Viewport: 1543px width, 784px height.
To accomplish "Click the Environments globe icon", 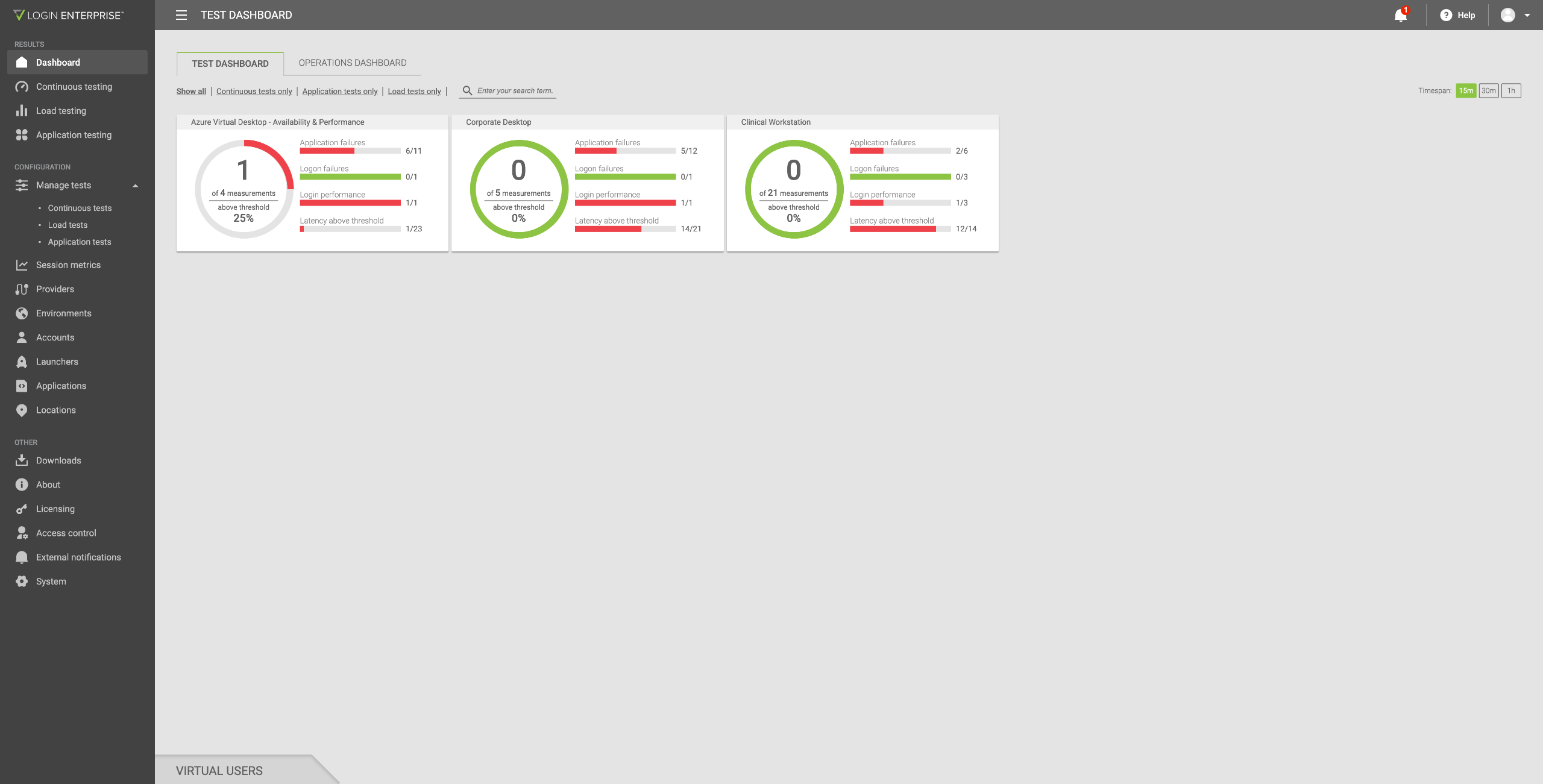I will point(22,313).
